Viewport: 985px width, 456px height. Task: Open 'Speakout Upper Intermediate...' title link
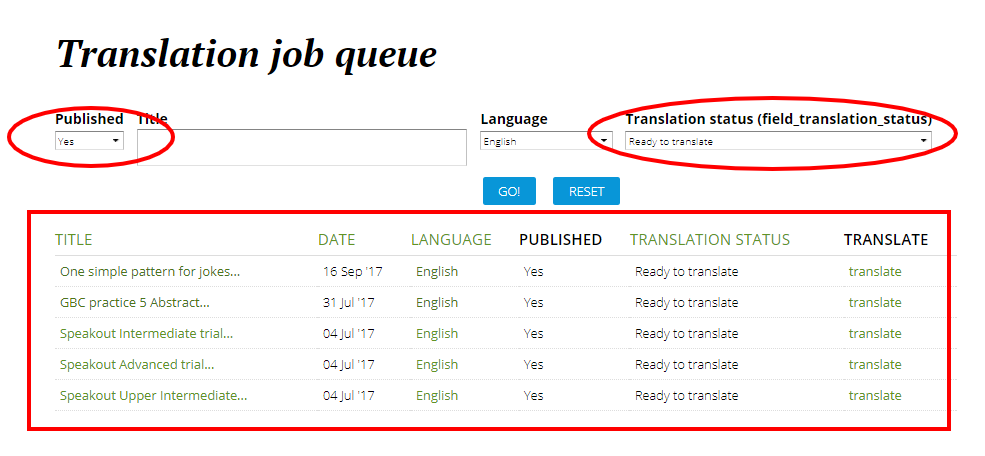point(153,395)
